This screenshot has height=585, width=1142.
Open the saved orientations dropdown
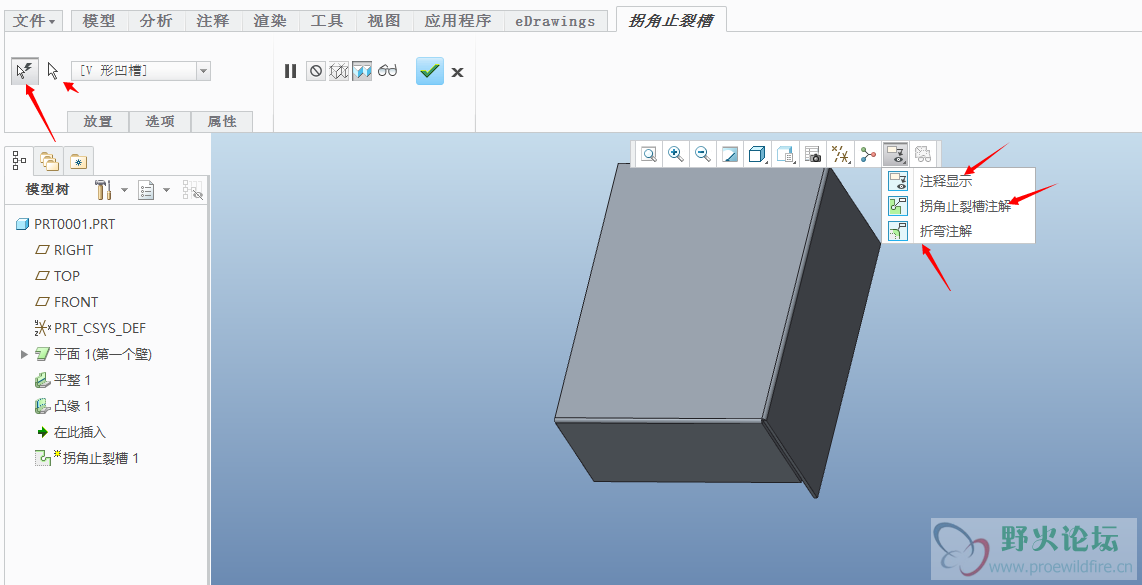point(785,154)
